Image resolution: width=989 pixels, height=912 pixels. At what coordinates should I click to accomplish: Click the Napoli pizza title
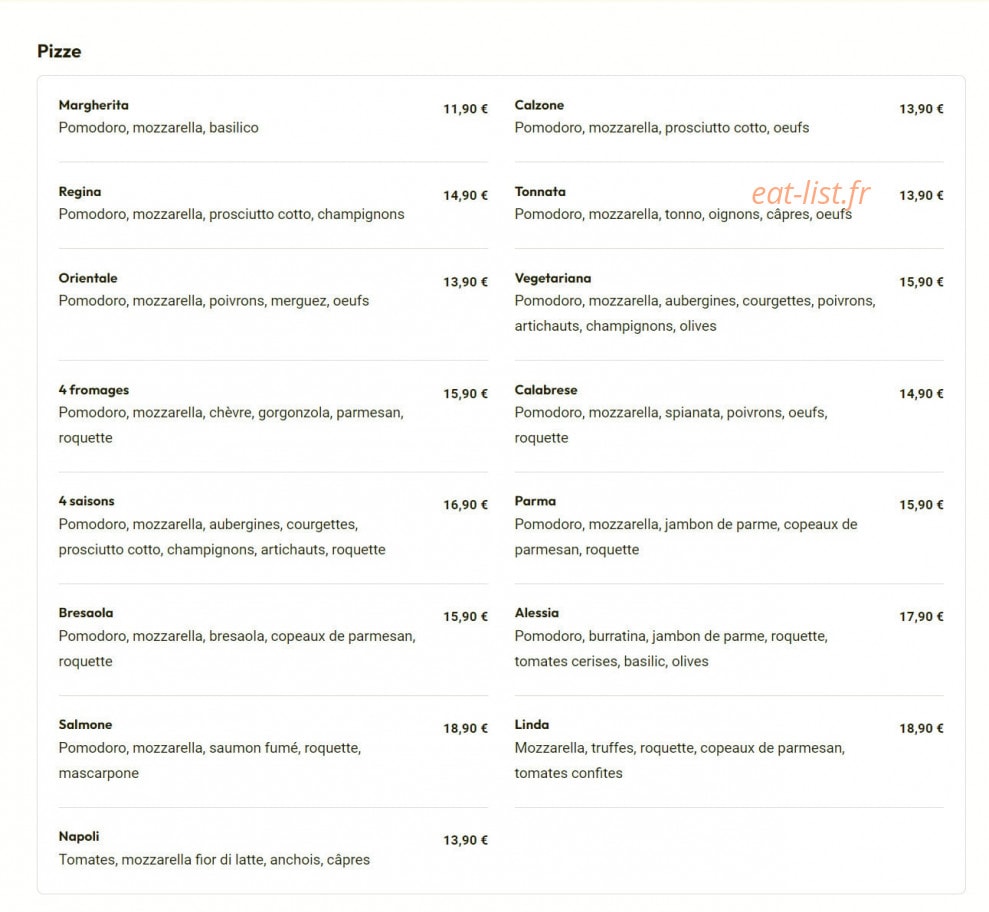tap(79, 836)
